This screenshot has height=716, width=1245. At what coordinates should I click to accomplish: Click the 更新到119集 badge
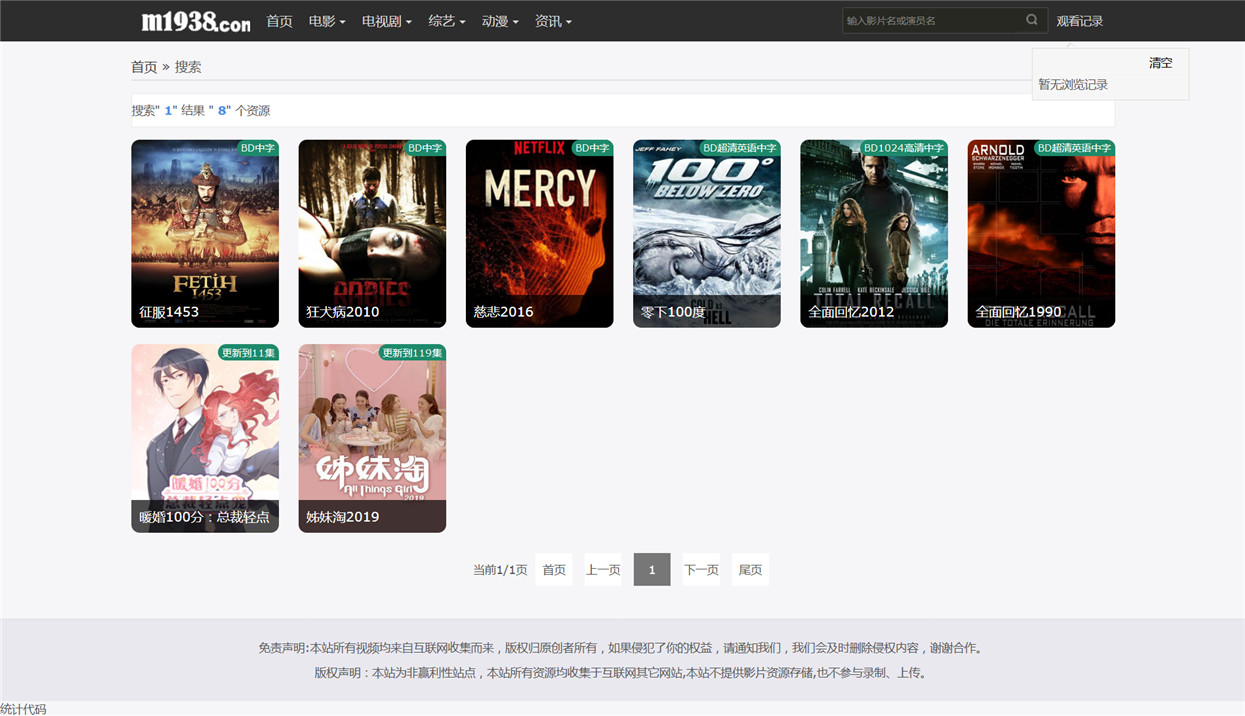pyautogui.click(x=412, y=353)
